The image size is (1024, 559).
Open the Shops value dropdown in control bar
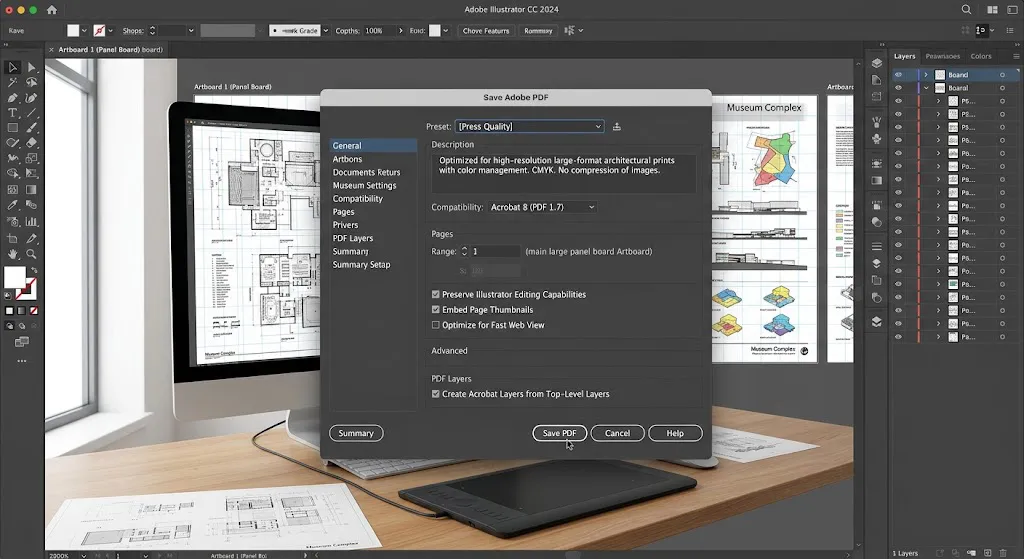click(x=191, y=31)
